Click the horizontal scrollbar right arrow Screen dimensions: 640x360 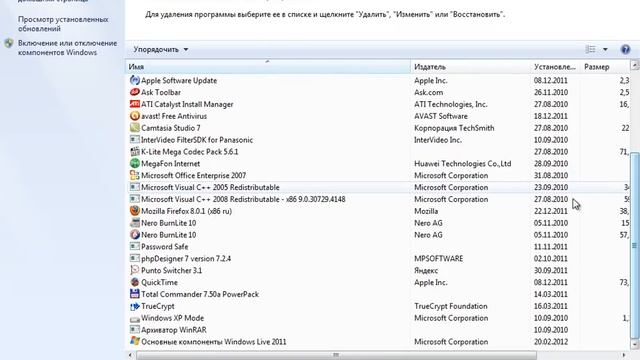(624, 355)
